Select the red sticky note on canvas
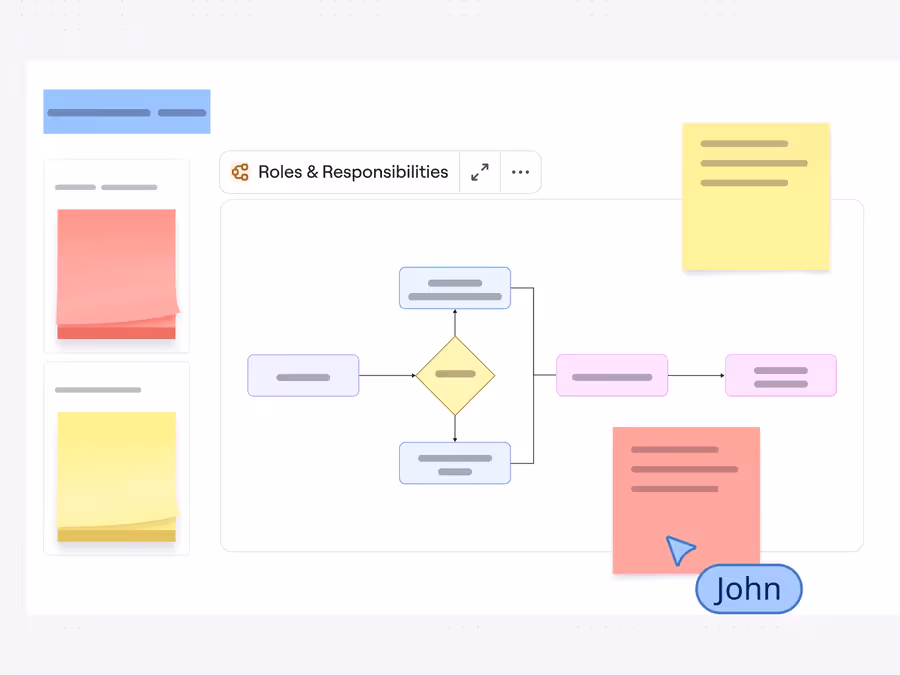The image size is (900, 675). [686, 500]
